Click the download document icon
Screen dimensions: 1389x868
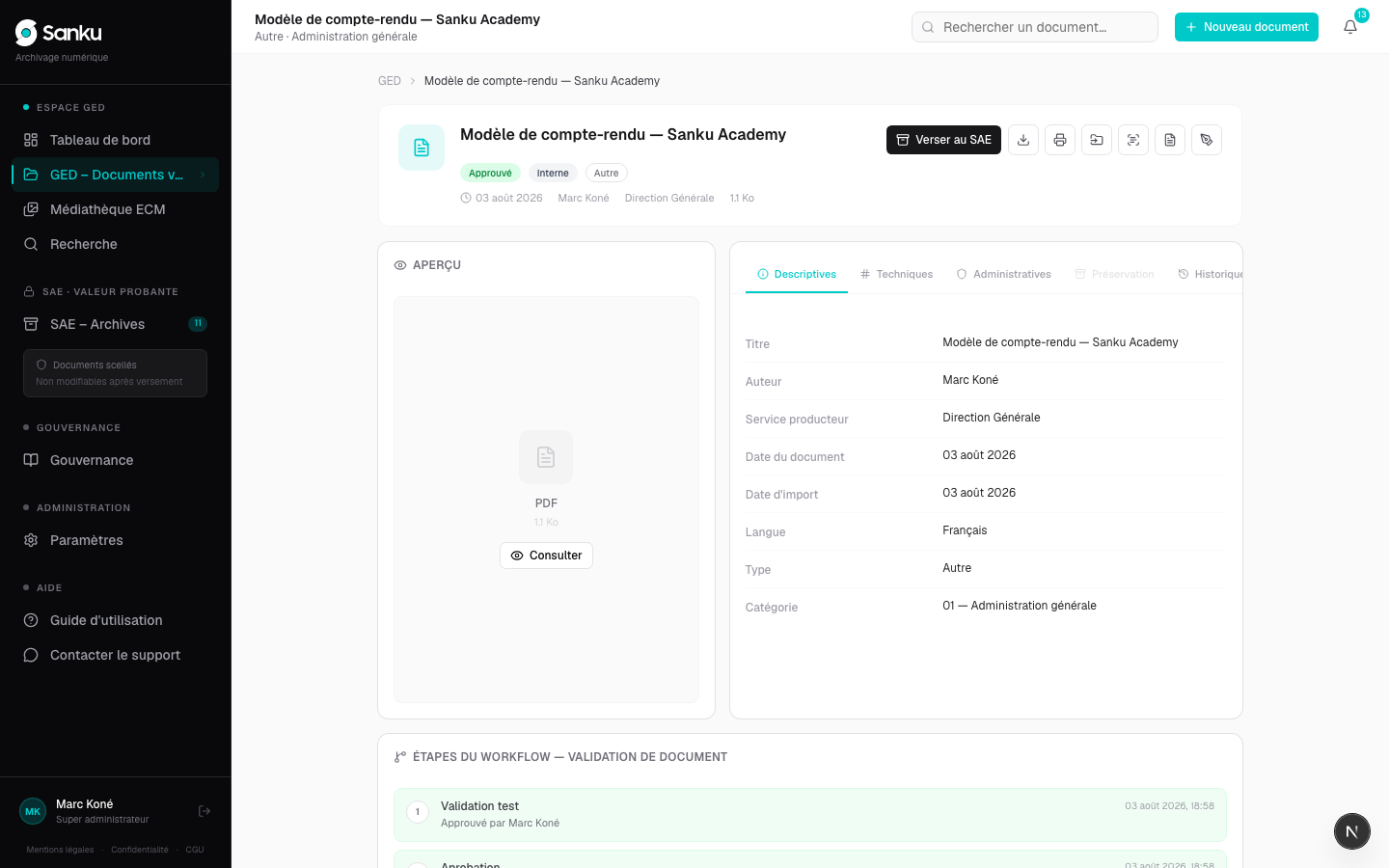pyautogui.click(x=1023, y=140)
